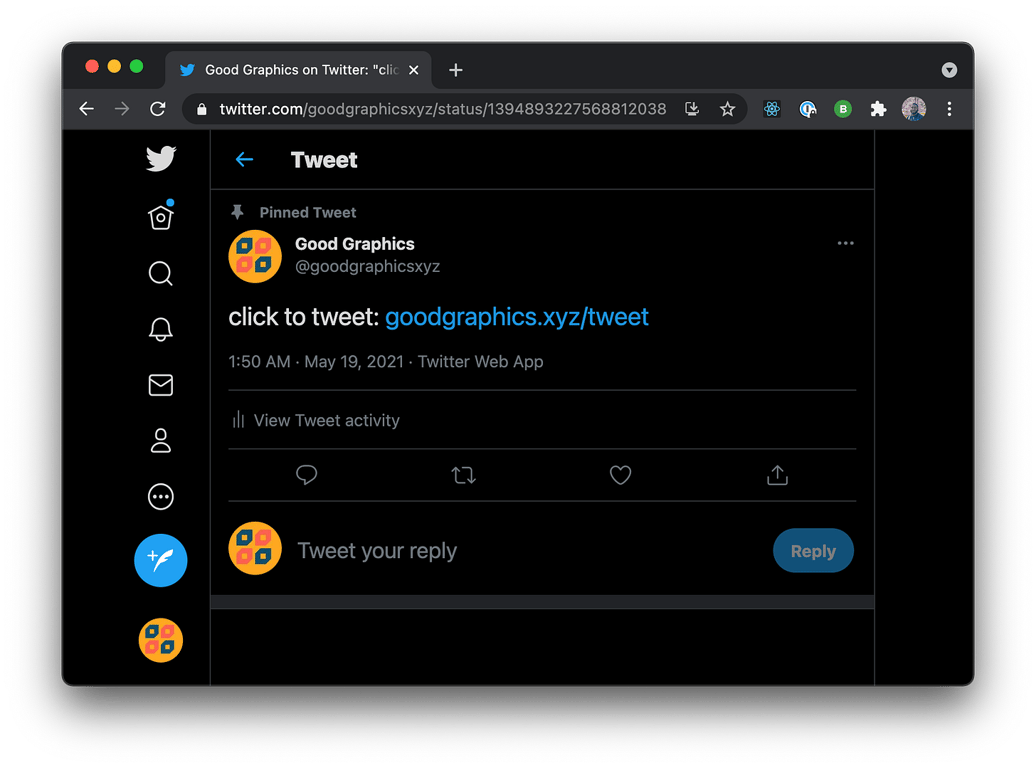Open the Notifications bell icon
The height and width of the screenshot is (768, 1036).
point(161,329)
